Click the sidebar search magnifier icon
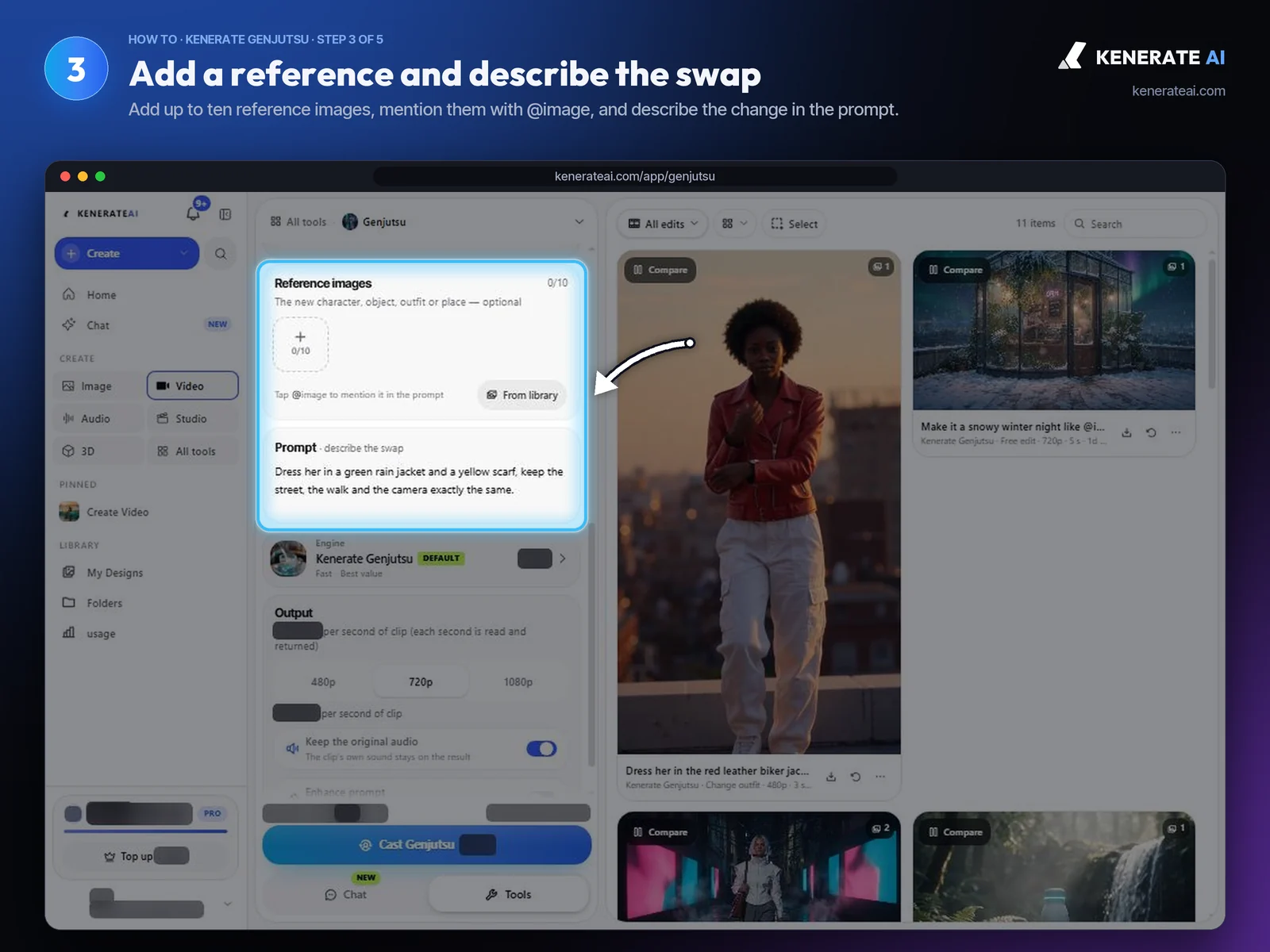Image resolution: width=1270 pixels, height=952 pixels. click(x=221, y=254)
